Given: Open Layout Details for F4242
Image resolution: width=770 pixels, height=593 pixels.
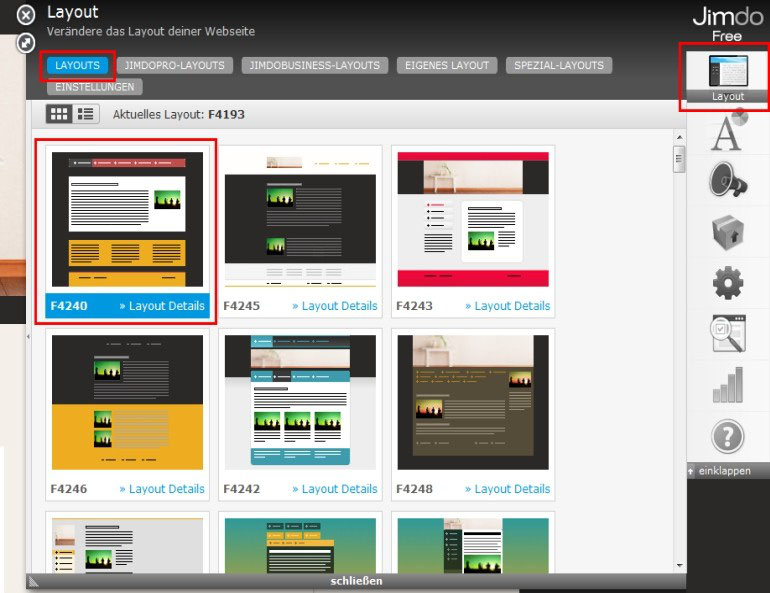Looking at the screenshot, I should click(x=335, y=489).
